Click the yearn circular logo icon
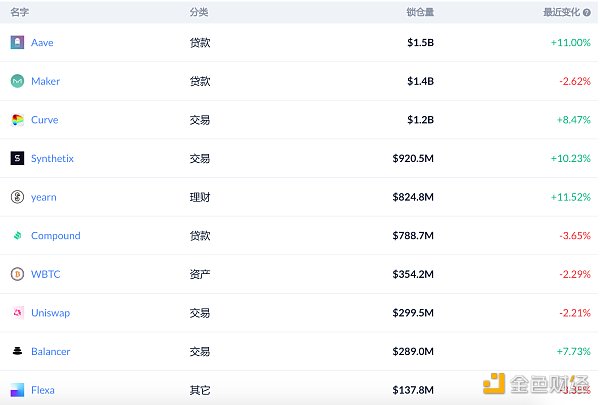This screenshot has width=600, height=405. 17,197
